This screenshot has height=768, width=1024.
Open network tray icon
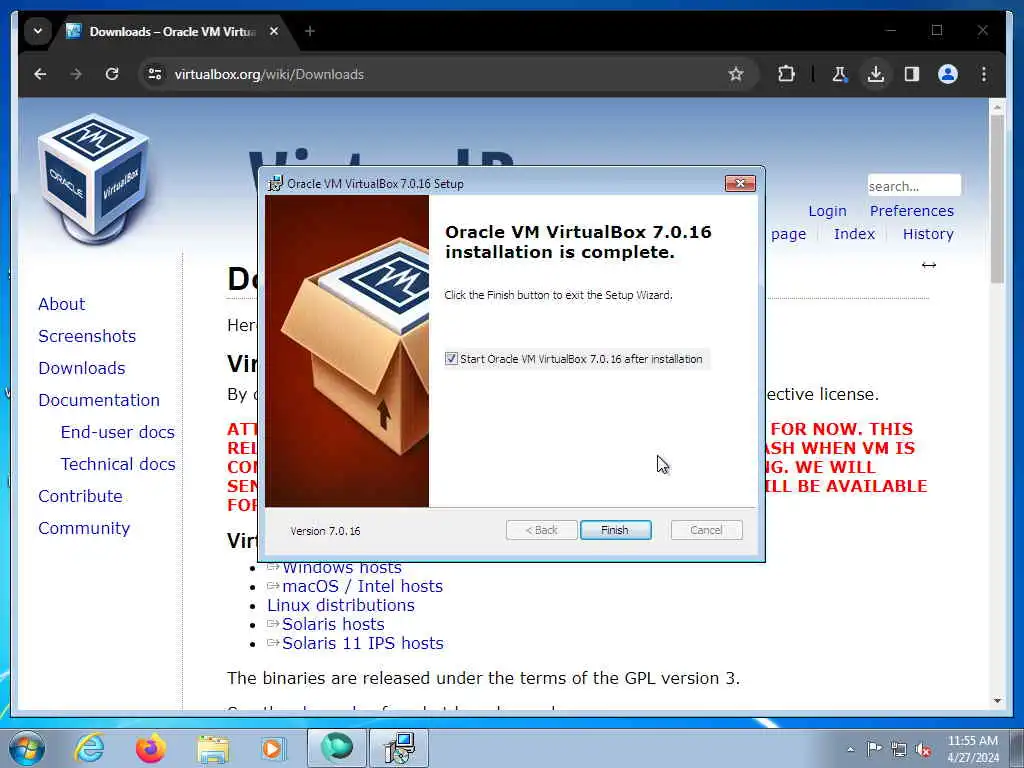(x=899, y=749)
